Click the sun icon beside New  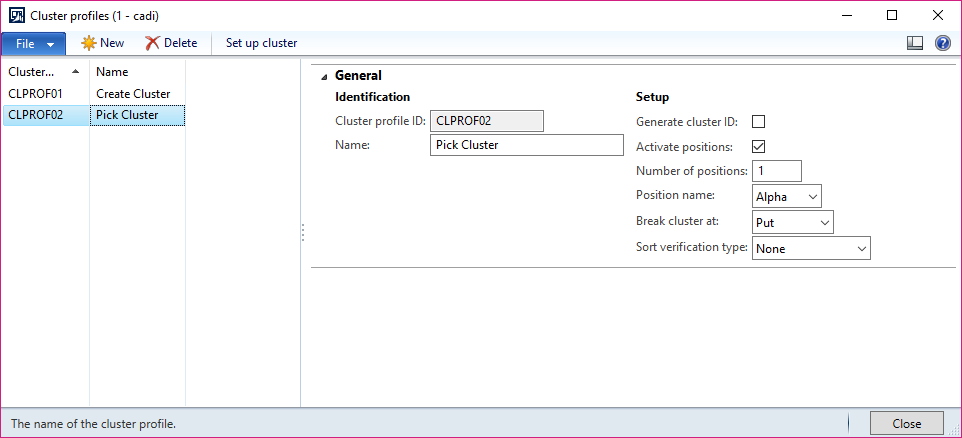89,43
